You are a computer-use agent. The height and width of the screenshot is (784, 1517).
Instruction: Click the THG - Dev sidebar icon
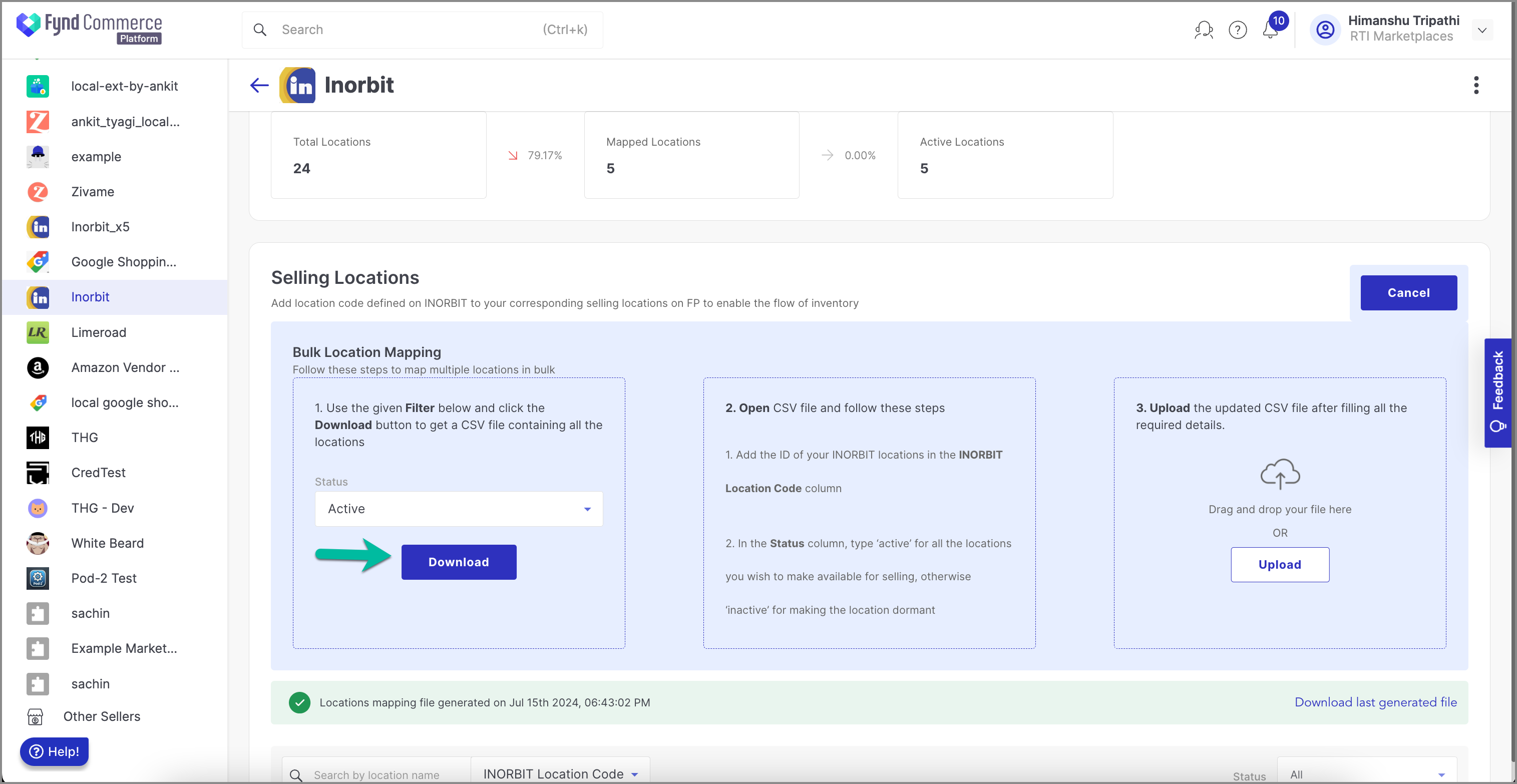[38, 508]
